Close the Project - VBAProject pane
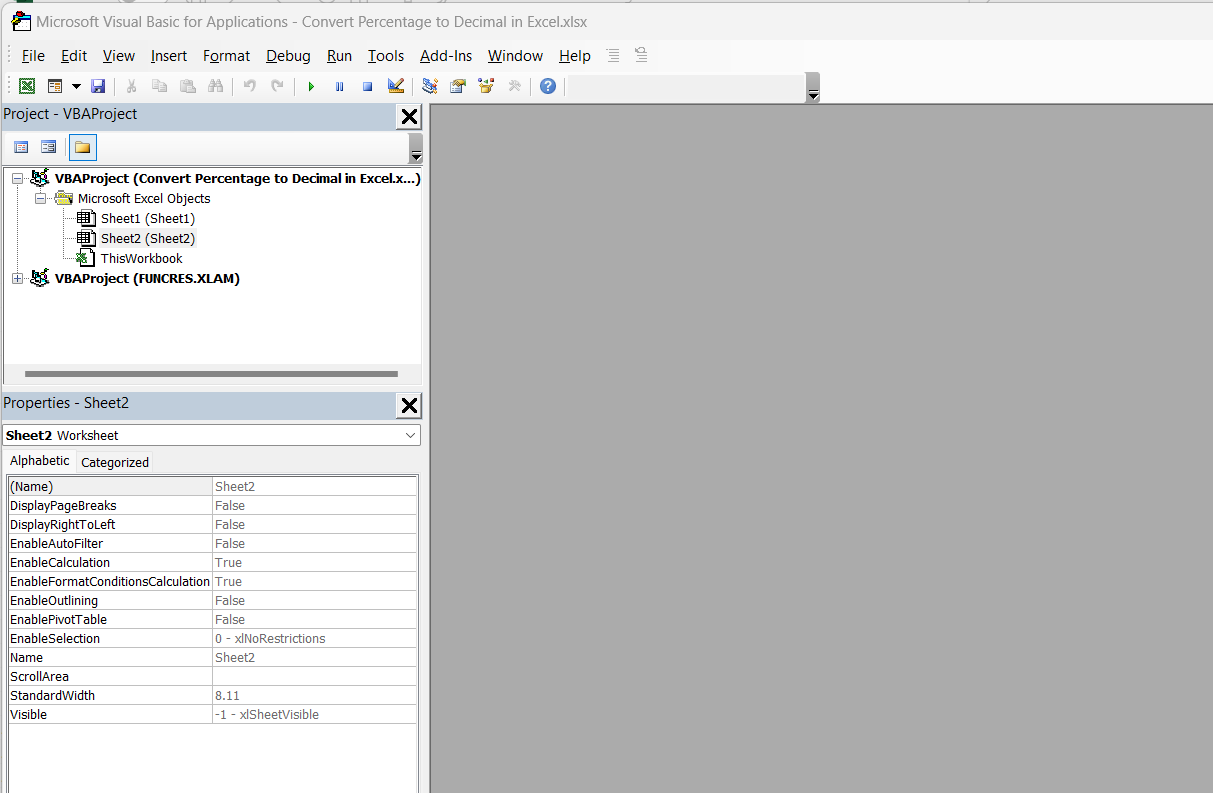Image resolution: width=1213 pixels, height=793 pixels. tap(409, 117)
